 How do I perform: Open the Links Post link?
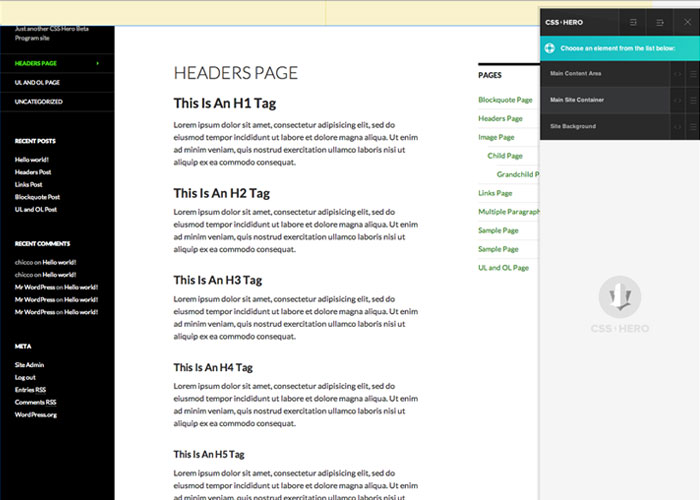click(29, 185)
